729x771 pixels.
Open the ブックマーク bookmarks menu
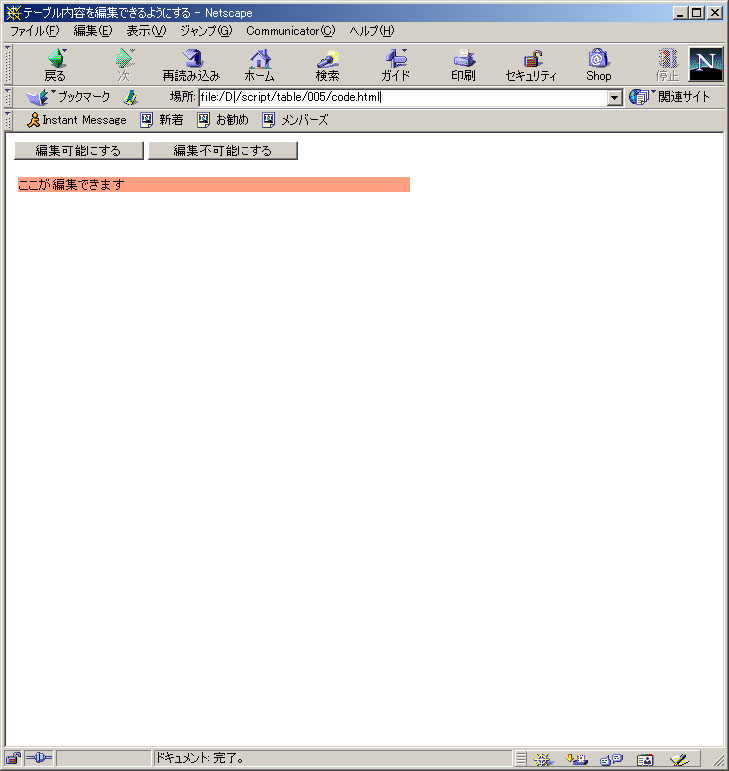(x=68, y=97)
